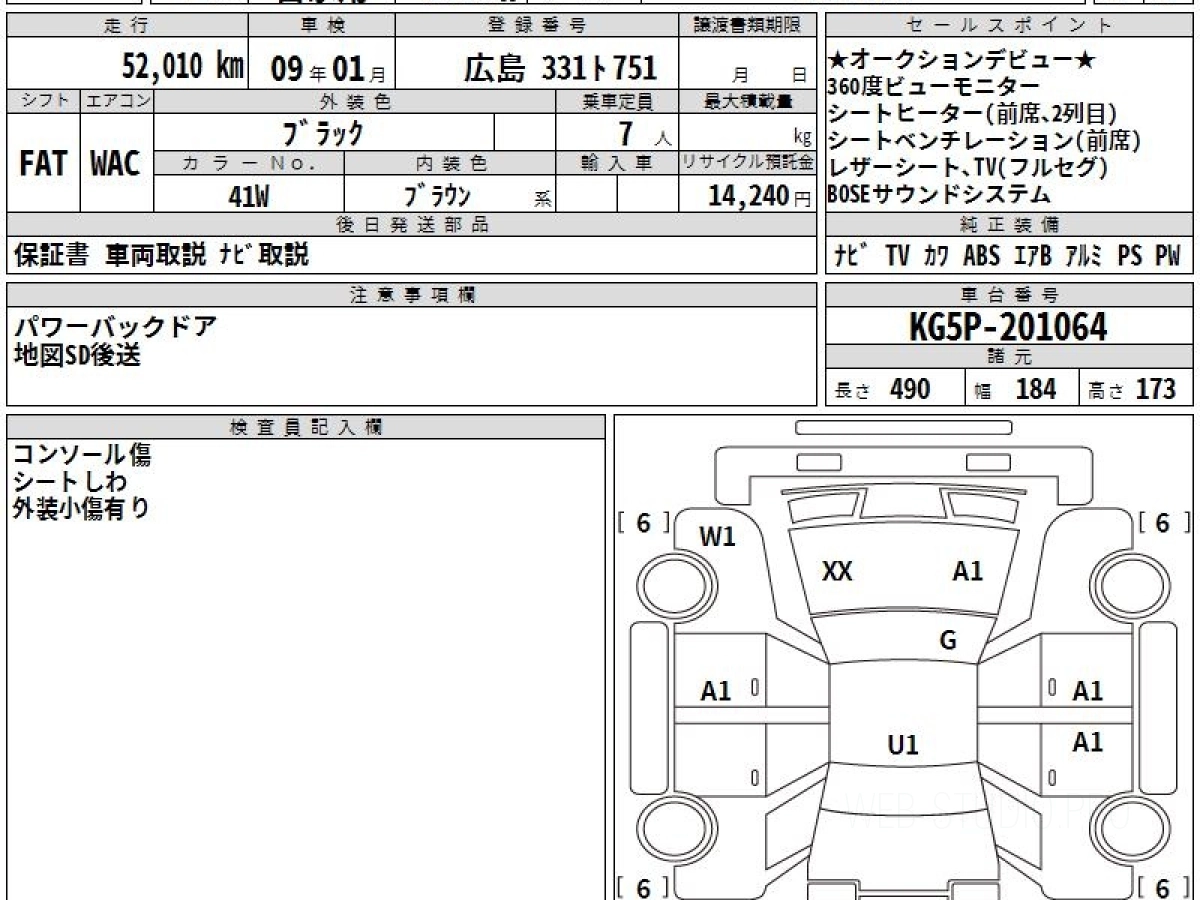Screen dimensions: 1200x900
Task: Select the W1 mark on the diagram
Action: [717, 537]
